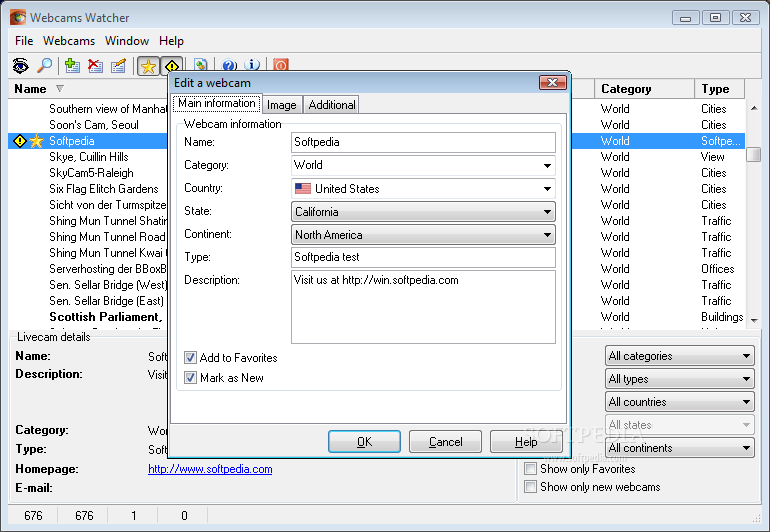Screen dimensions: 770x532
Task: Click the Cancel button in dialog
Action: [x=445, y=442]
